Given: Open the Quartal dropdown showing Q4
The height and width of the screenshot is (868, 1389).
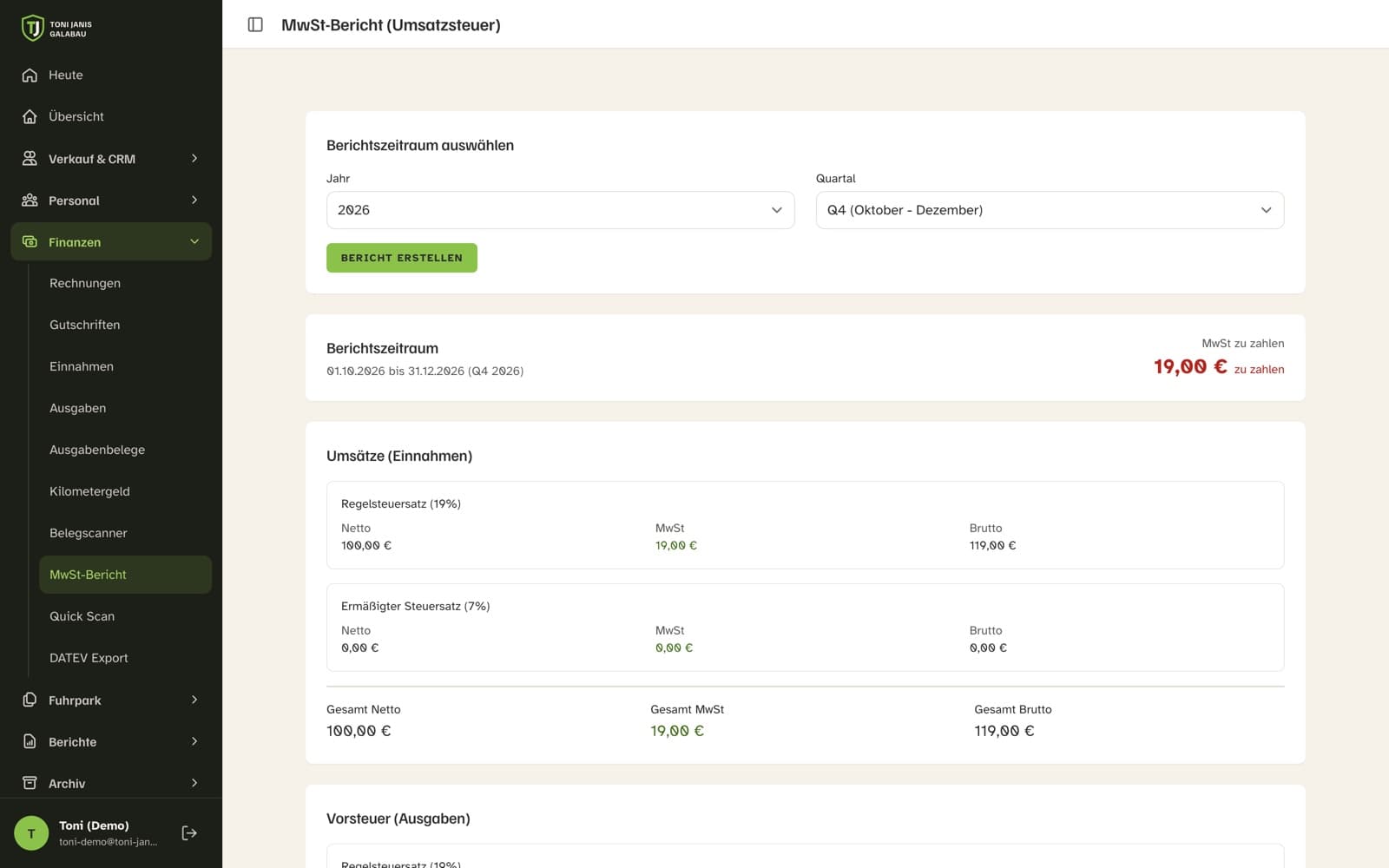Looking at the screenshot, I should [1050, 210].
